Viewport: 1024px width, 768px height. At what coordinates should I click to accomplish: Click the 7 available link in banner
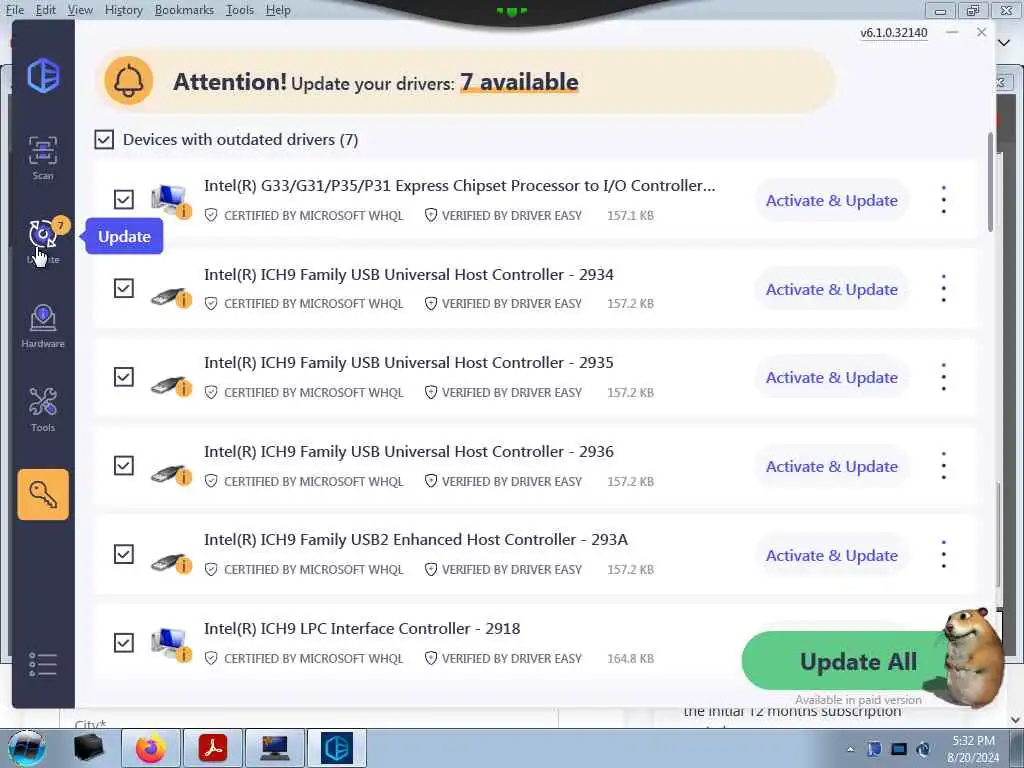pyautogui.click(x=519, y=82)
